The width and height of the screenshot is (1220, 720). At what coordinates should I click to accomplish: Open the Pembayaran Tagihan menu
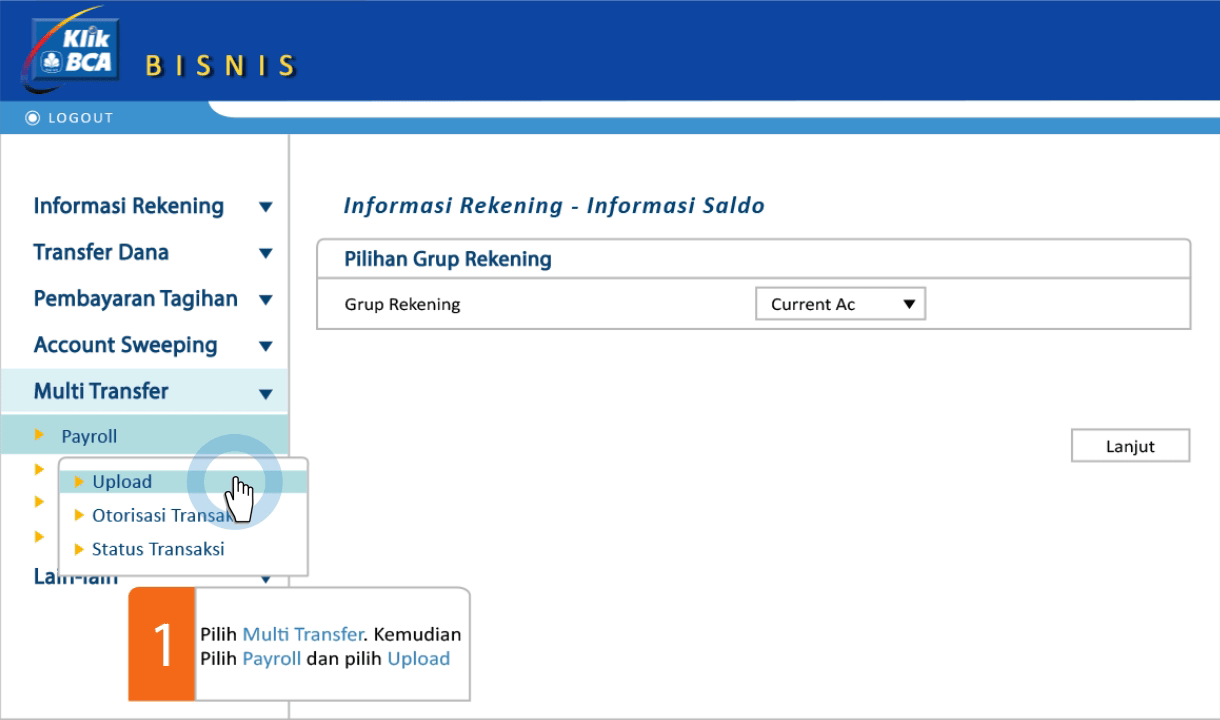pos(134,299)
